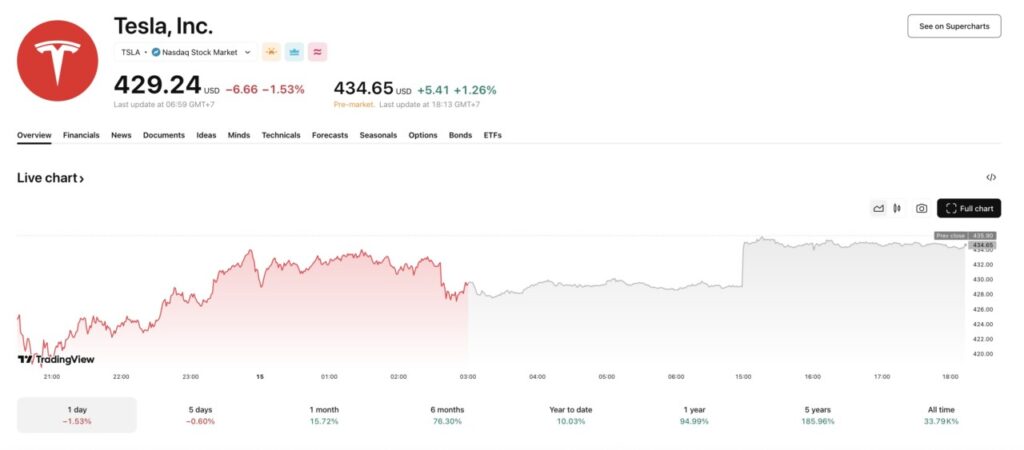Open the Full chart button
The width and height of the screenshot is (1024, 450).
(969, 208)
